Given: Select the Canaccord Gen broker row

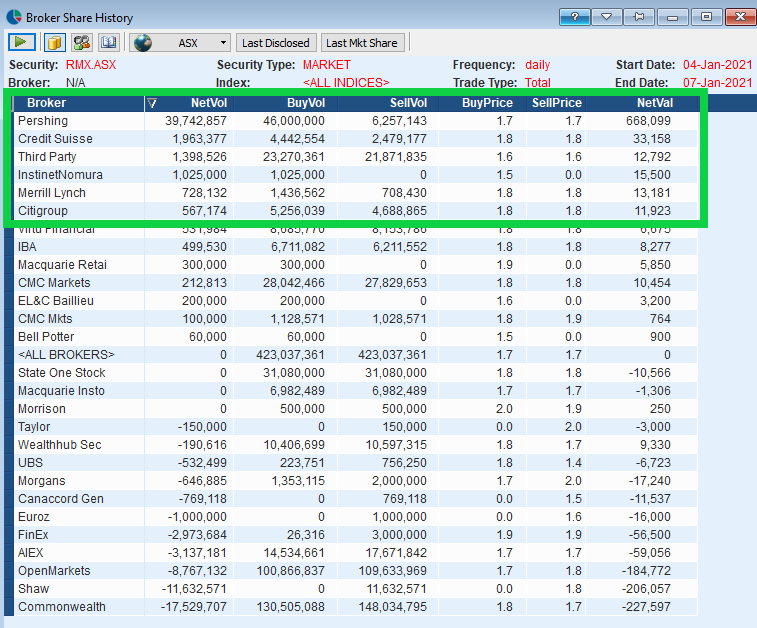Looking at the screenshot, I should pos(356,499).
